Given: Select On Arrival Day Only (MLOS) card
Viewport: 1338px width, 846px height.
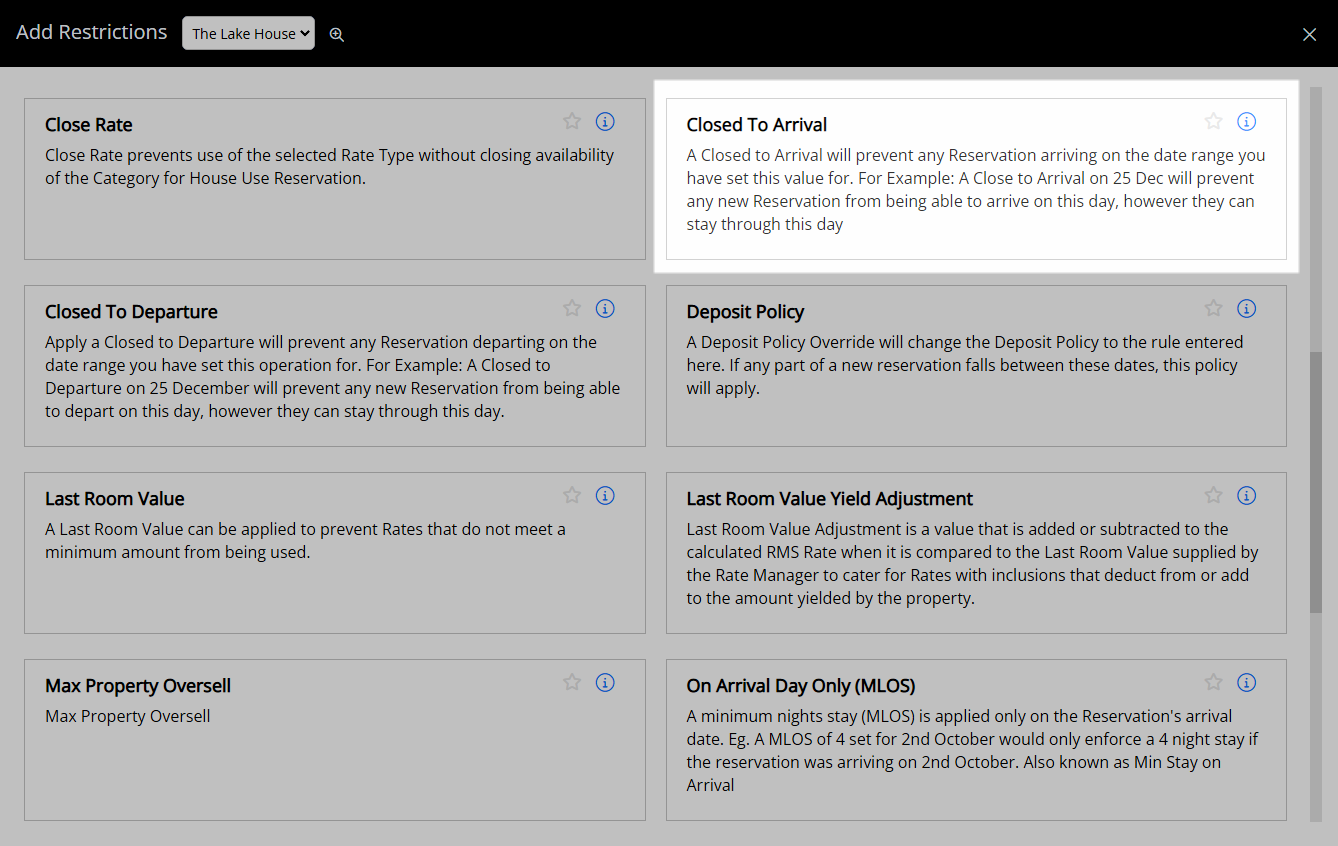Looking at the screenshot, I should click(x=976, y=740).
